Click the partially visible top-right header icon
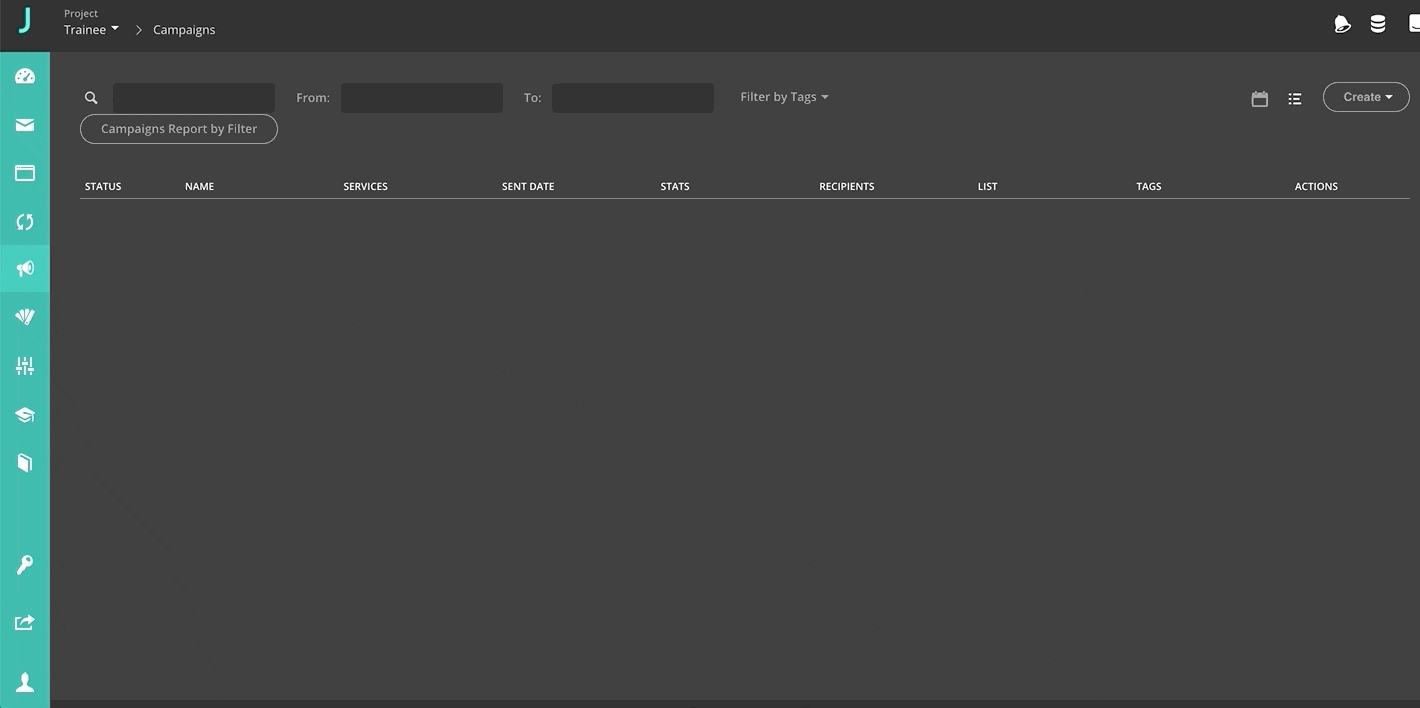This screenshot has height=708, width=1420. tap(1413, 24)
